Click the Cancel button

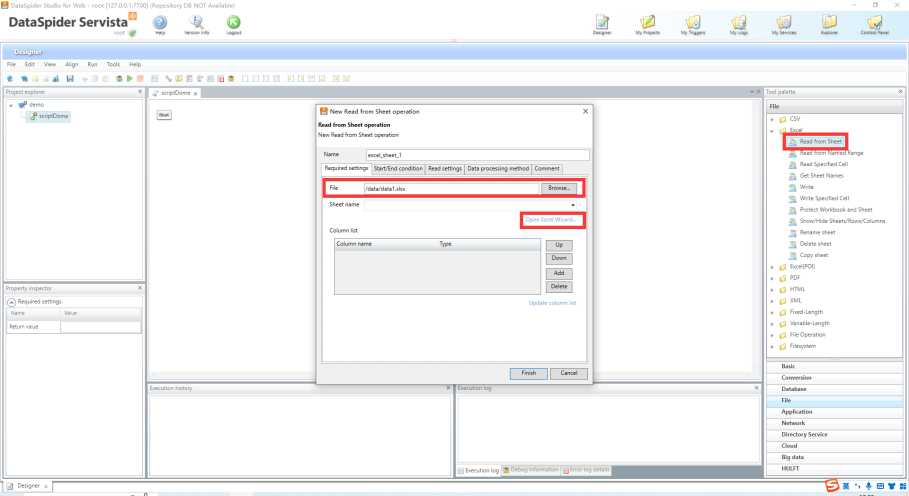(569, 373)
